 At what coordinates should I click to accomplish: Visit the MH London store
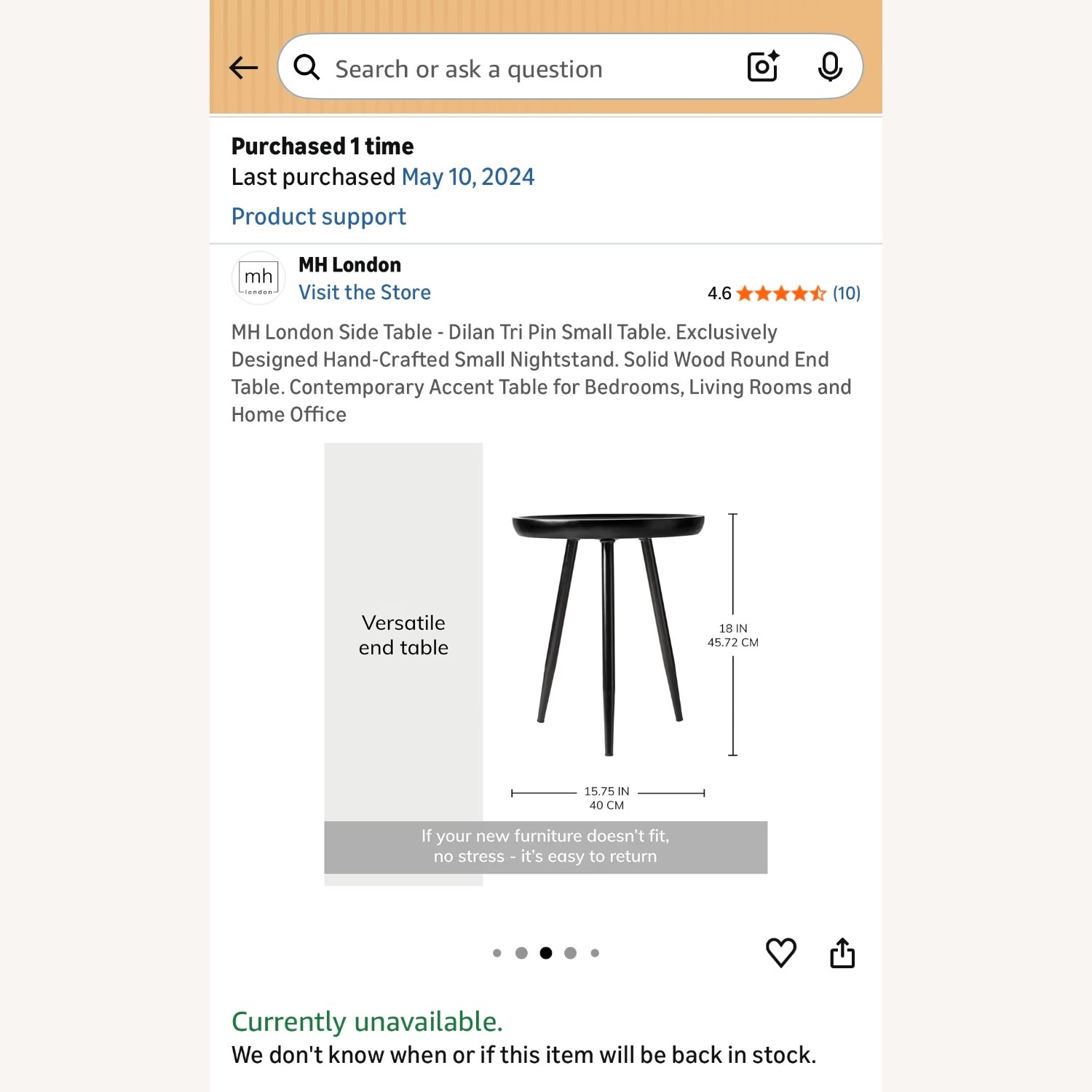[364, 292]
